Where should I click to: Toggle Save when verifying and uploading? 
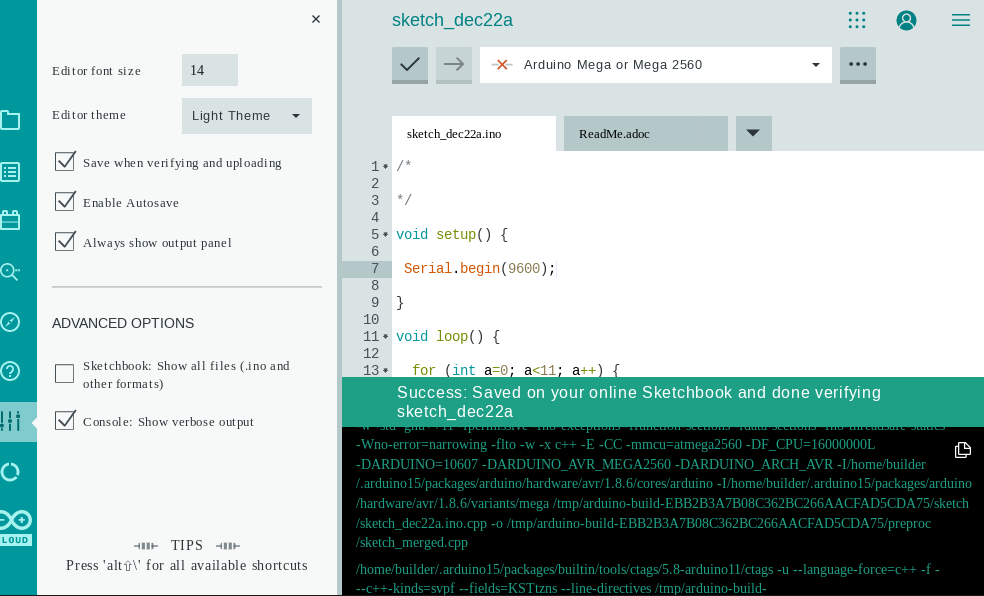point(66,161)
